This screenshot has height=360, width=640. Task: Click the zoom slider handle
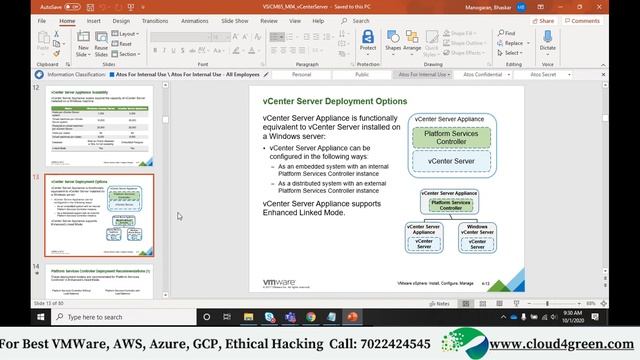[547, 304]
